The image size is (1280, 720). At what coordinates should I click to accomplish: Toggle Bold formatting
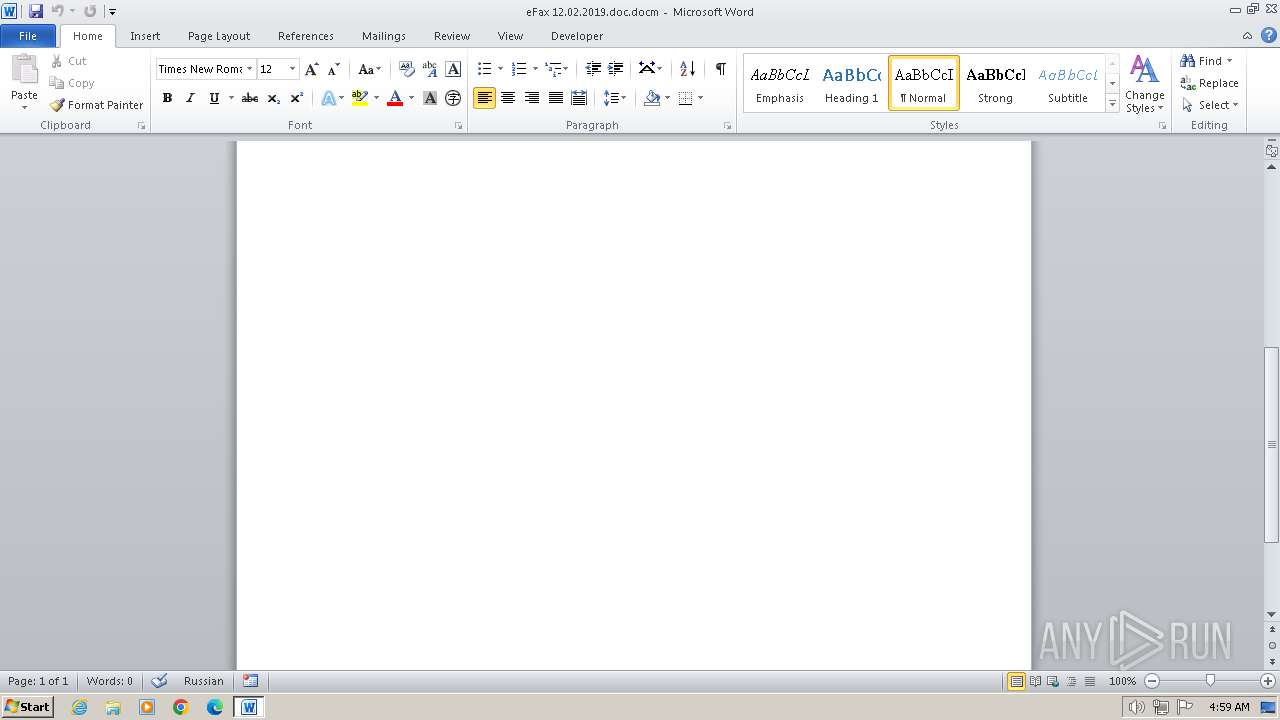[x=167, y=98]
